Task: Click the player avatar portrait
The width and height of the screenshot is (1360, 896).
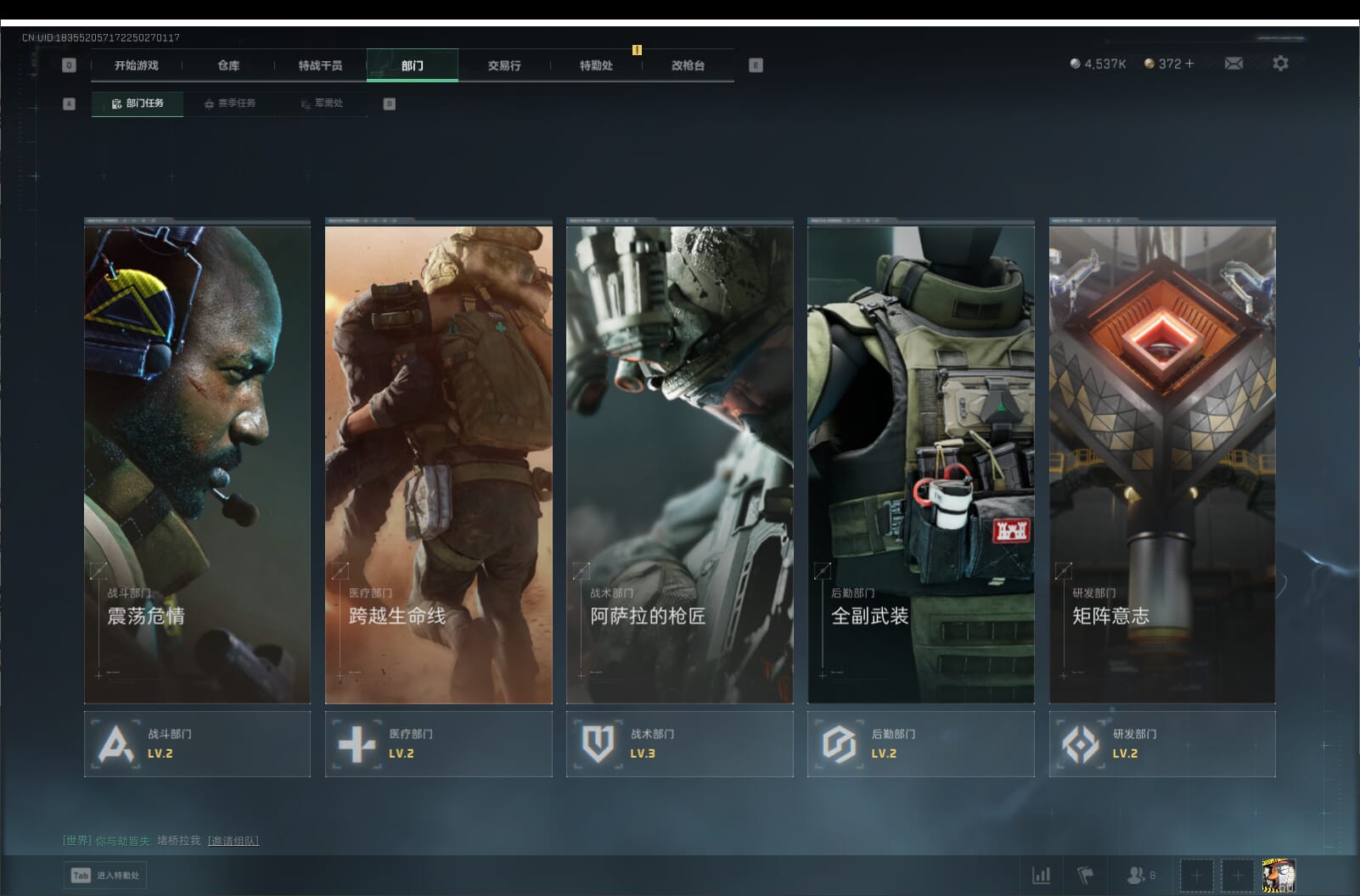Action: [x=1278, y=875]
